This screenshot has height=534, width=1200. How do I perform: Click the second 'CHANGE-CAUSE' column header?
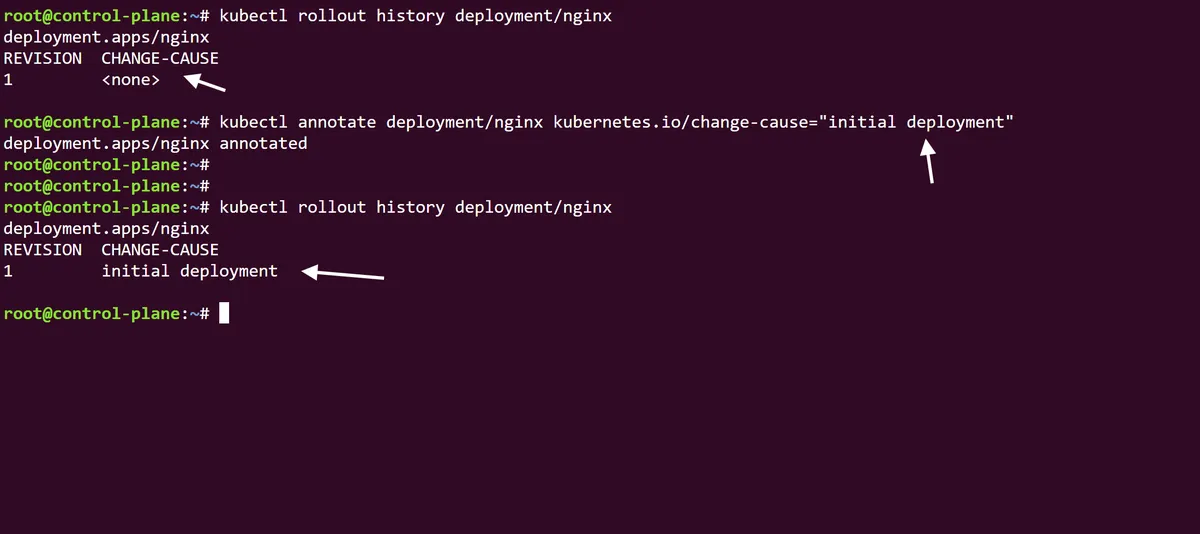[x=160, y=249]
